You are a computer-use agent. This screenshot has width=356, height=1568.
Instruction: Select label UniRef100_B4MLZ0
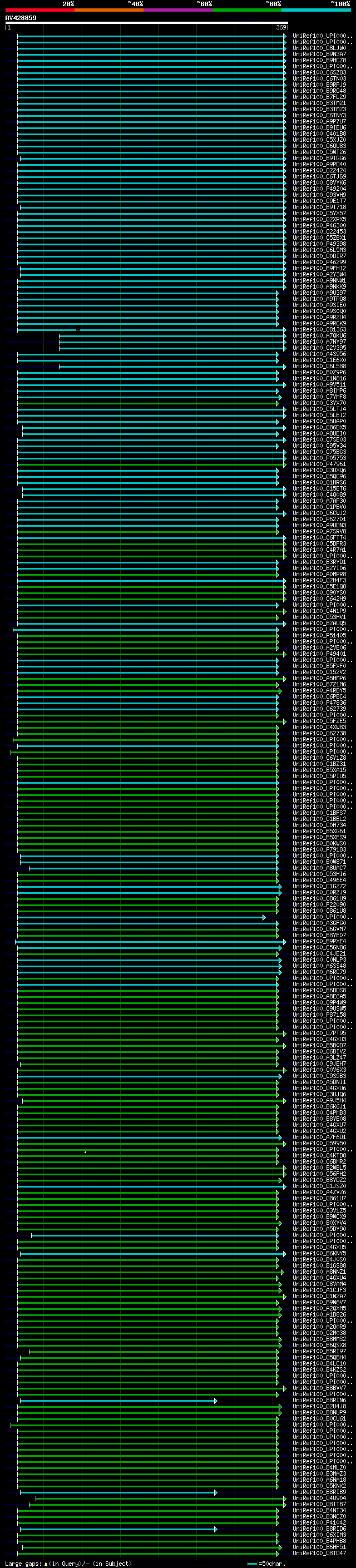(x=319, y=1467)
